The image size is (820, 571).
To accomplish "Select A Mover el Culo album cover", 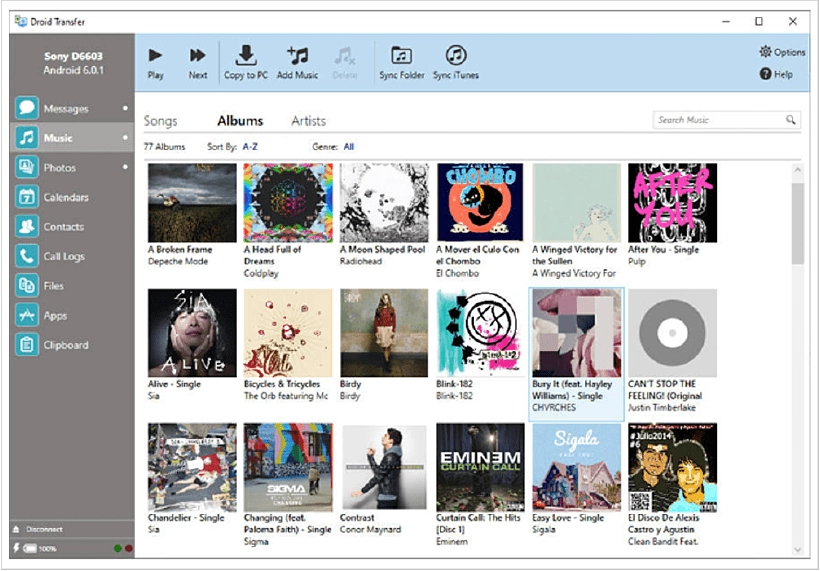I will click(x=480, y=202).
